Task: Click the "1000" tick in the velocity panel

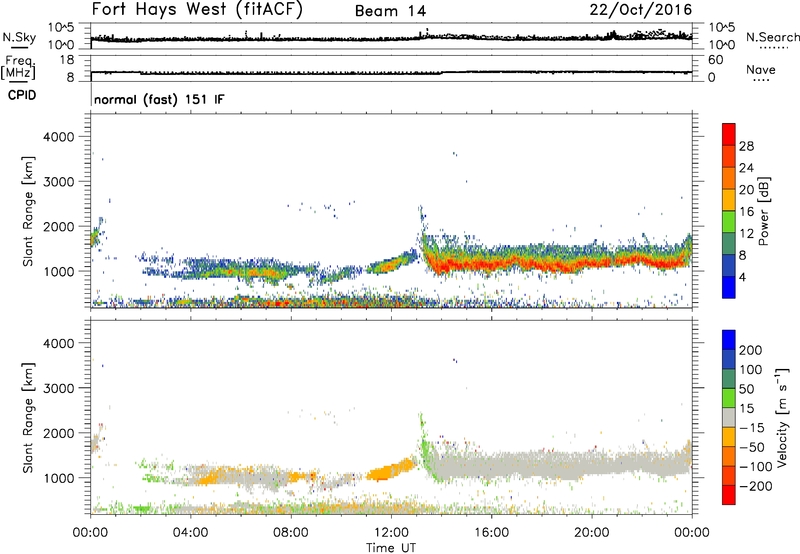Action: pyautogui.click(x=58, y=478)
